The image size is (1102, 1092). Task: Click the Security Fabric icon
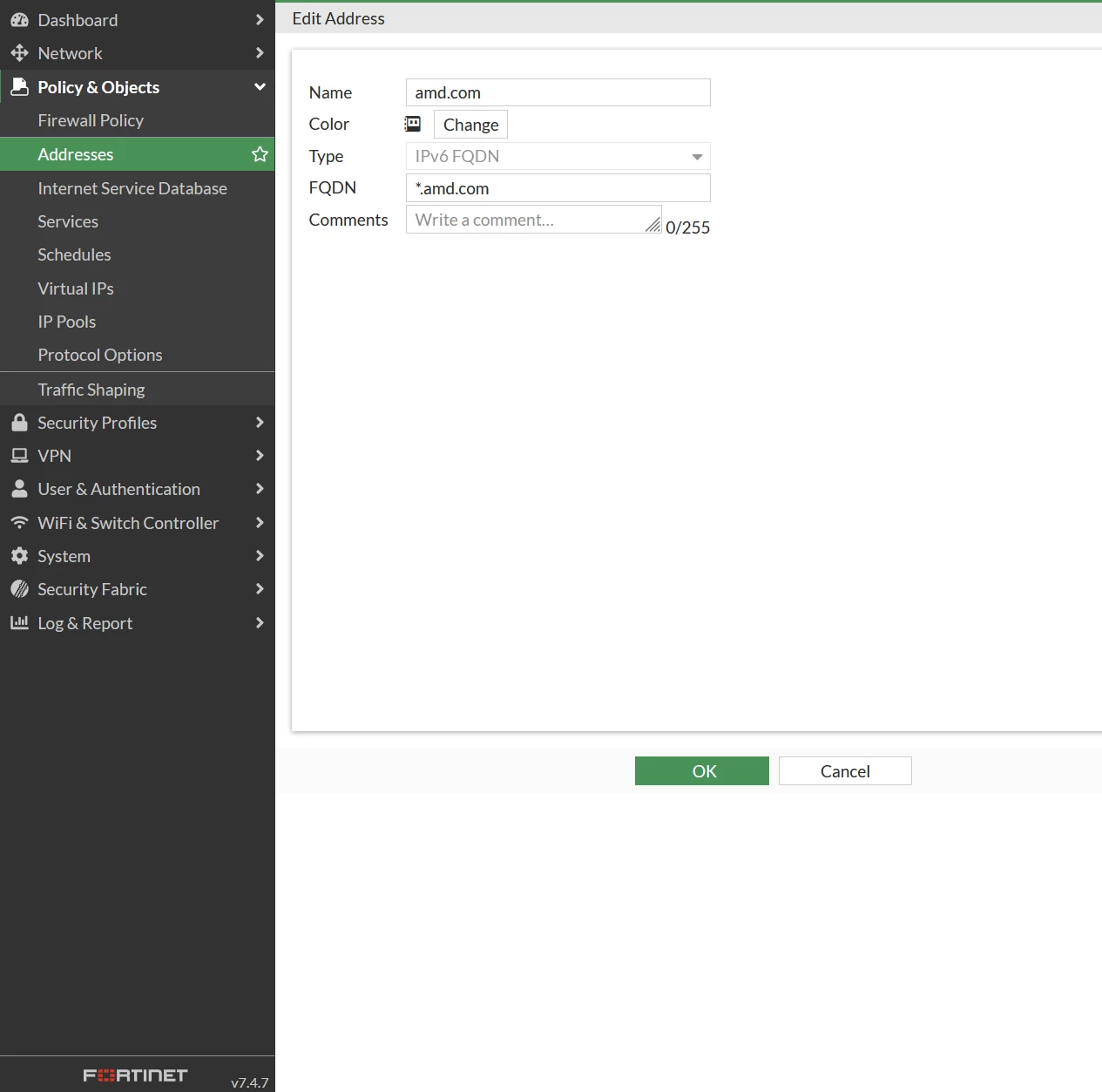(19, 589)
